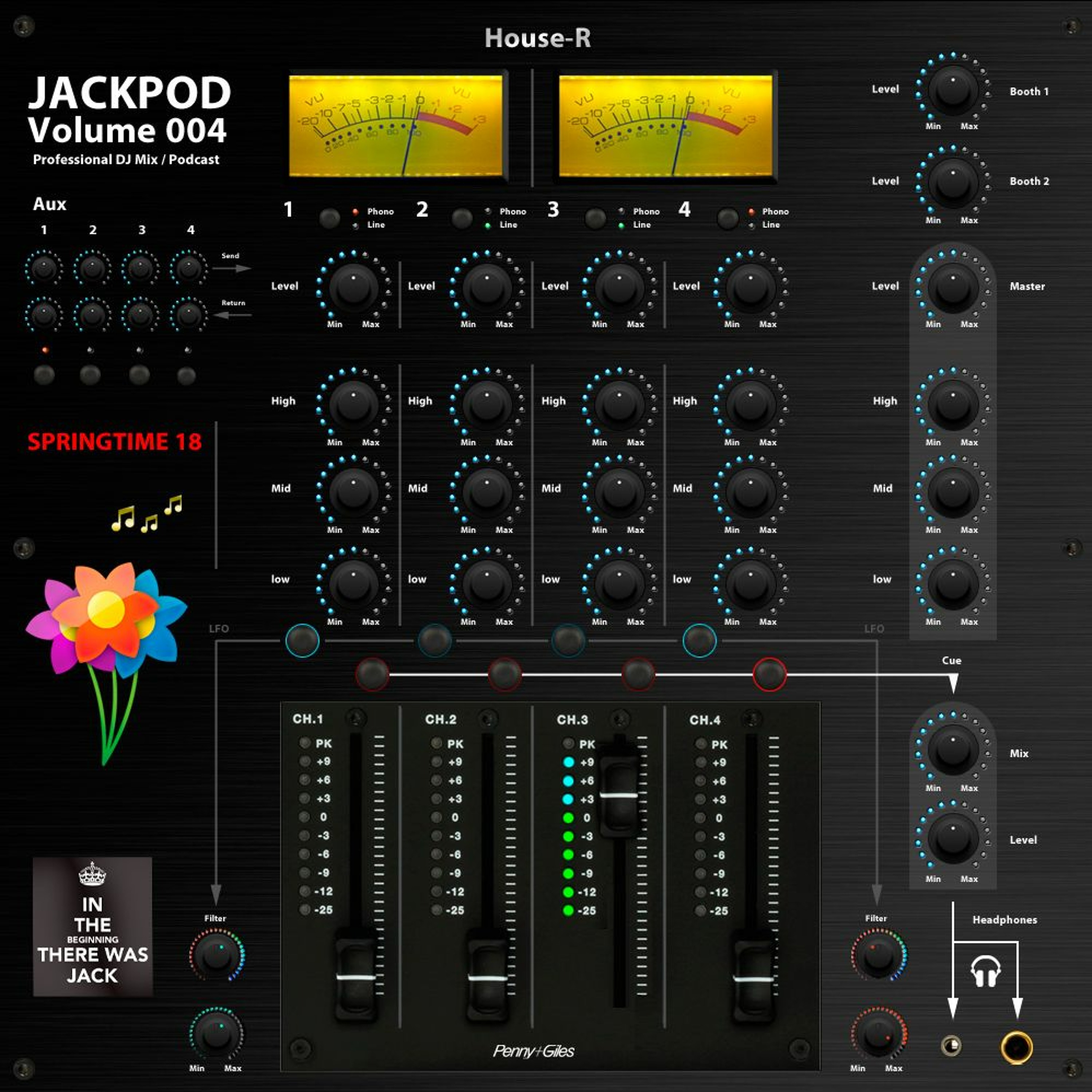This screenshot has height=1092, width=1092.
Task: Click the Booth 1 level knob
Action: tap(953, 90)
